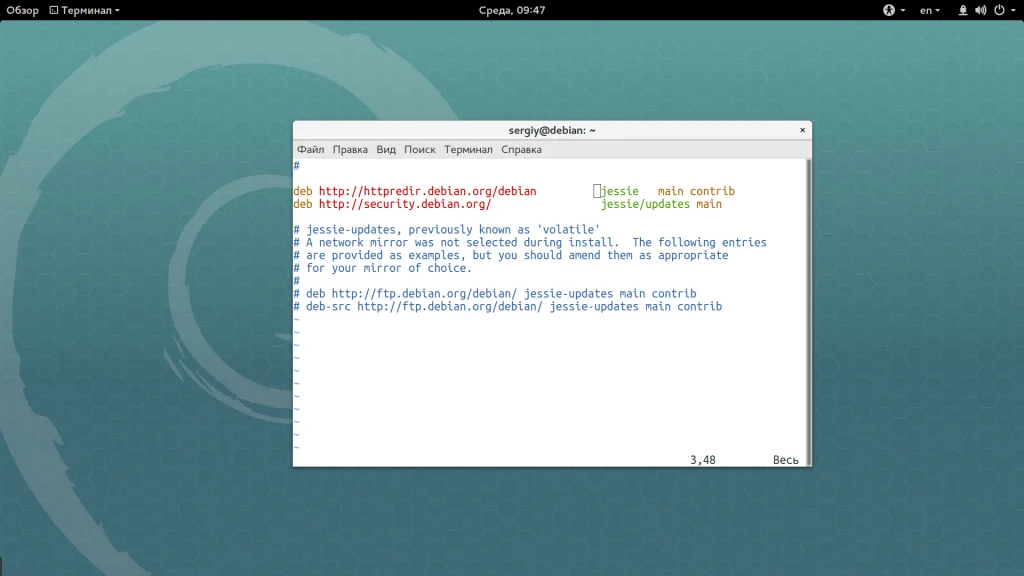This screenshot has height=576, width=1024.
Task: Expand the 'en' keyboard layout dropdown
Action: (x=930, y=10)
